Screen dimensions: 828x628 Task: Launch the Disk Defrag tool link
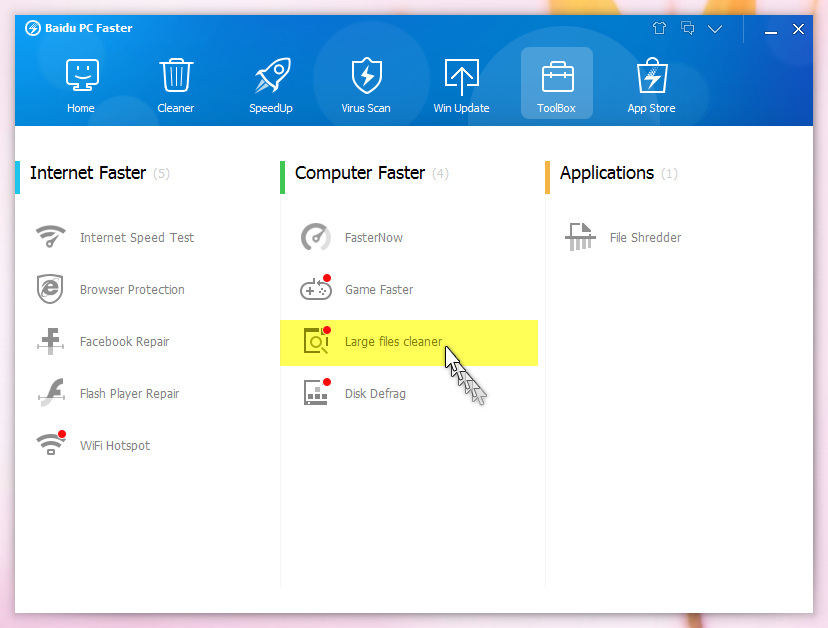[x=375, y=393]
